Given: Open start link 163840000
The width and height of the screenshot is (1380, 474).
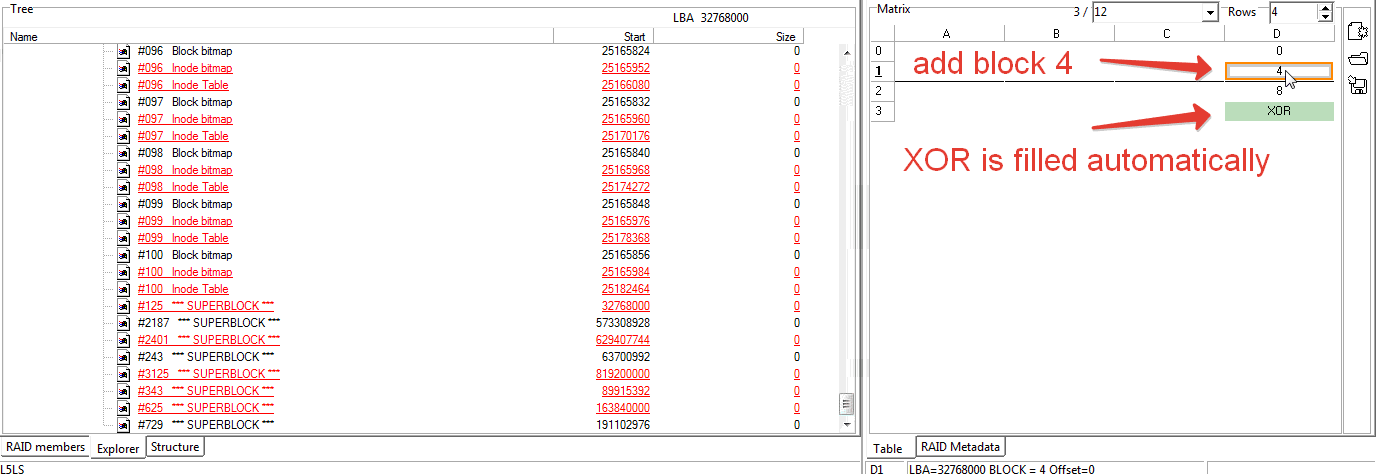Looking at the screenshot, I should coord(623,408).
